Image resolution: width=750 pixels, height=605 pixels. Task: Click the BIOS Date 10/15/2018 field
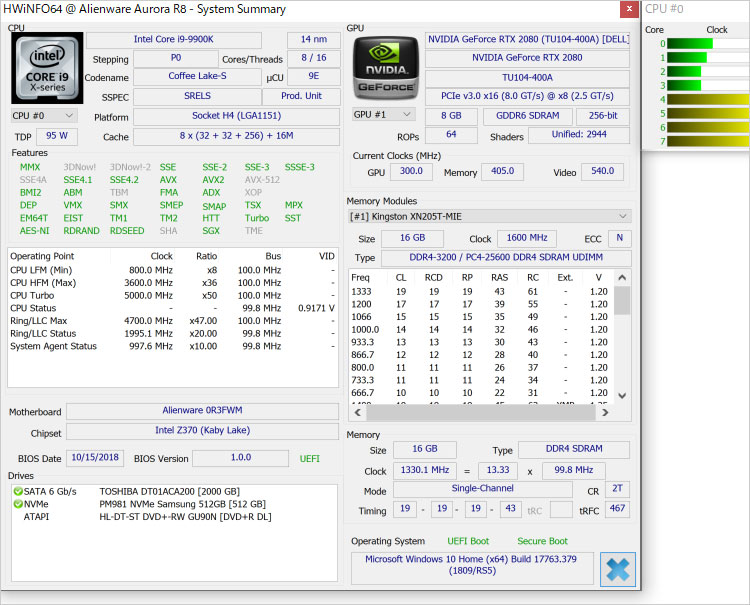[x=95, y=458]
